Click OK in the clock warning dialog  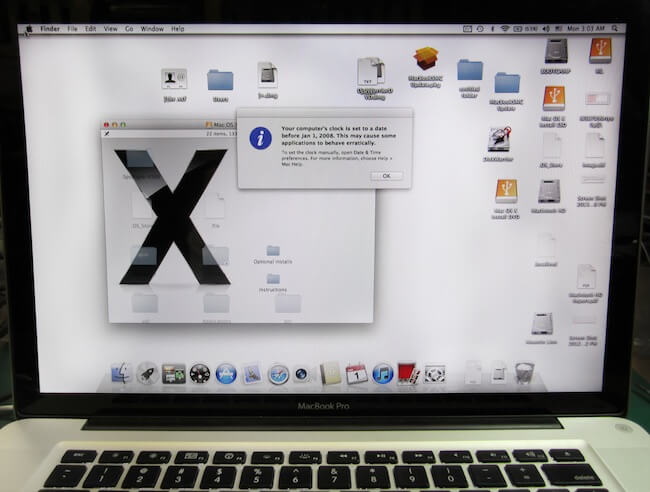(386, 176)
